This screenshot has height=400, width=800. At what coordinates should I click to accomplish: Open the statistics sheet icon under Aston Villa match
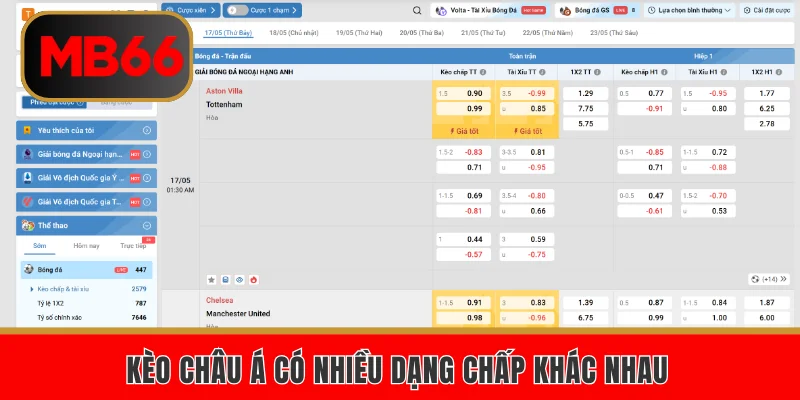(x=226, y=280)
